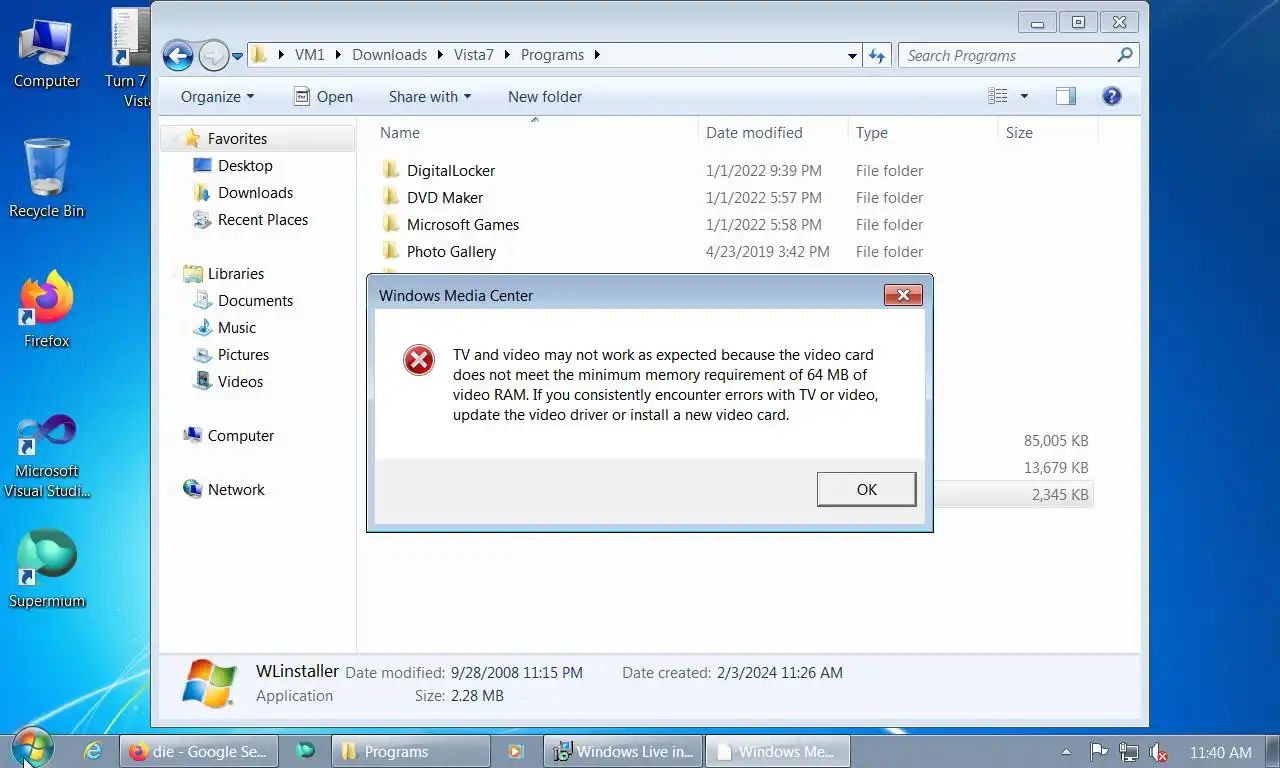Select the Photo Gallery folder

[x=451, y=252]
